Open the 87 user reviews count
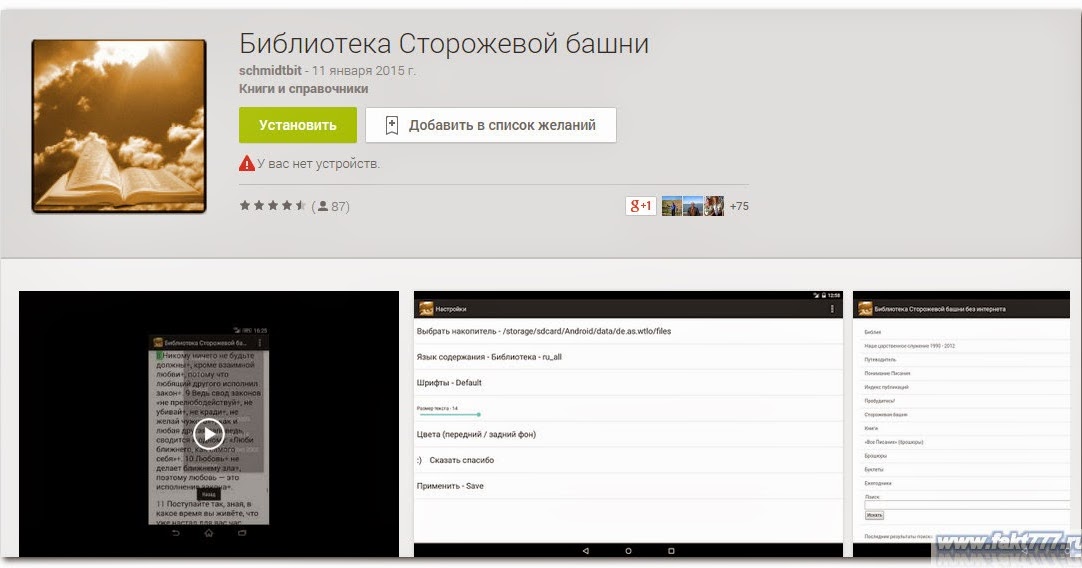Screen dimensions: 1082x568 coord(331,206)
